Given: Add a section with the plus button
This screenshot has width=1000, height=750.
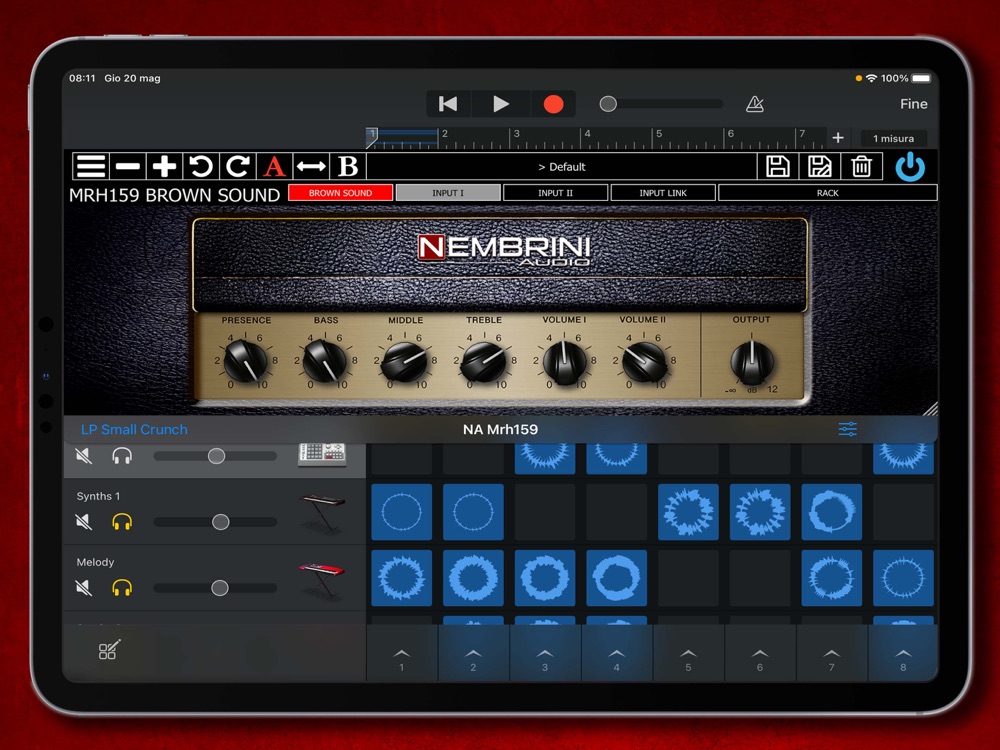Looking at the screenshot, I should click(838, 138).
